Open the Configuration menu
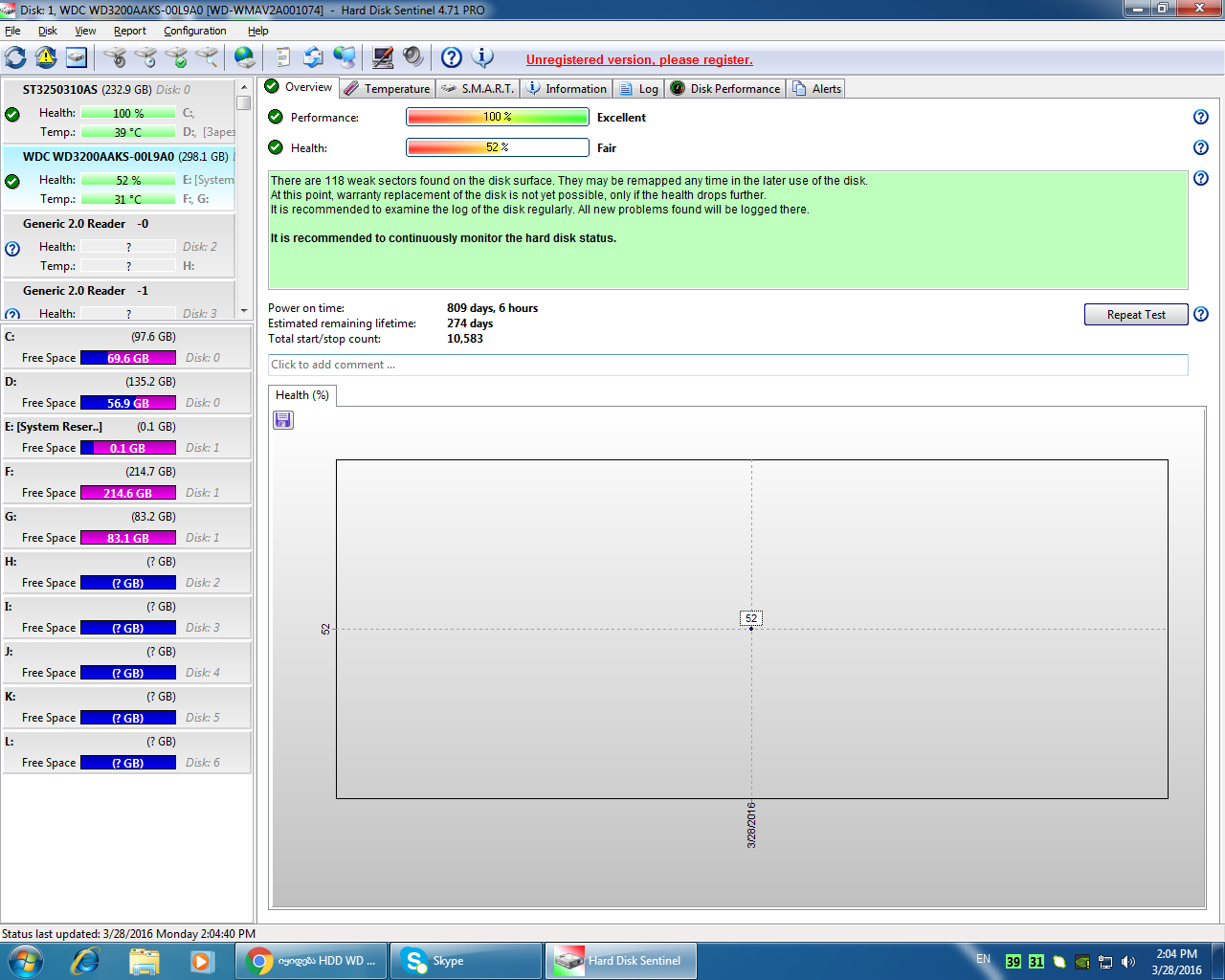The image size is (1225, 980). 195,31
